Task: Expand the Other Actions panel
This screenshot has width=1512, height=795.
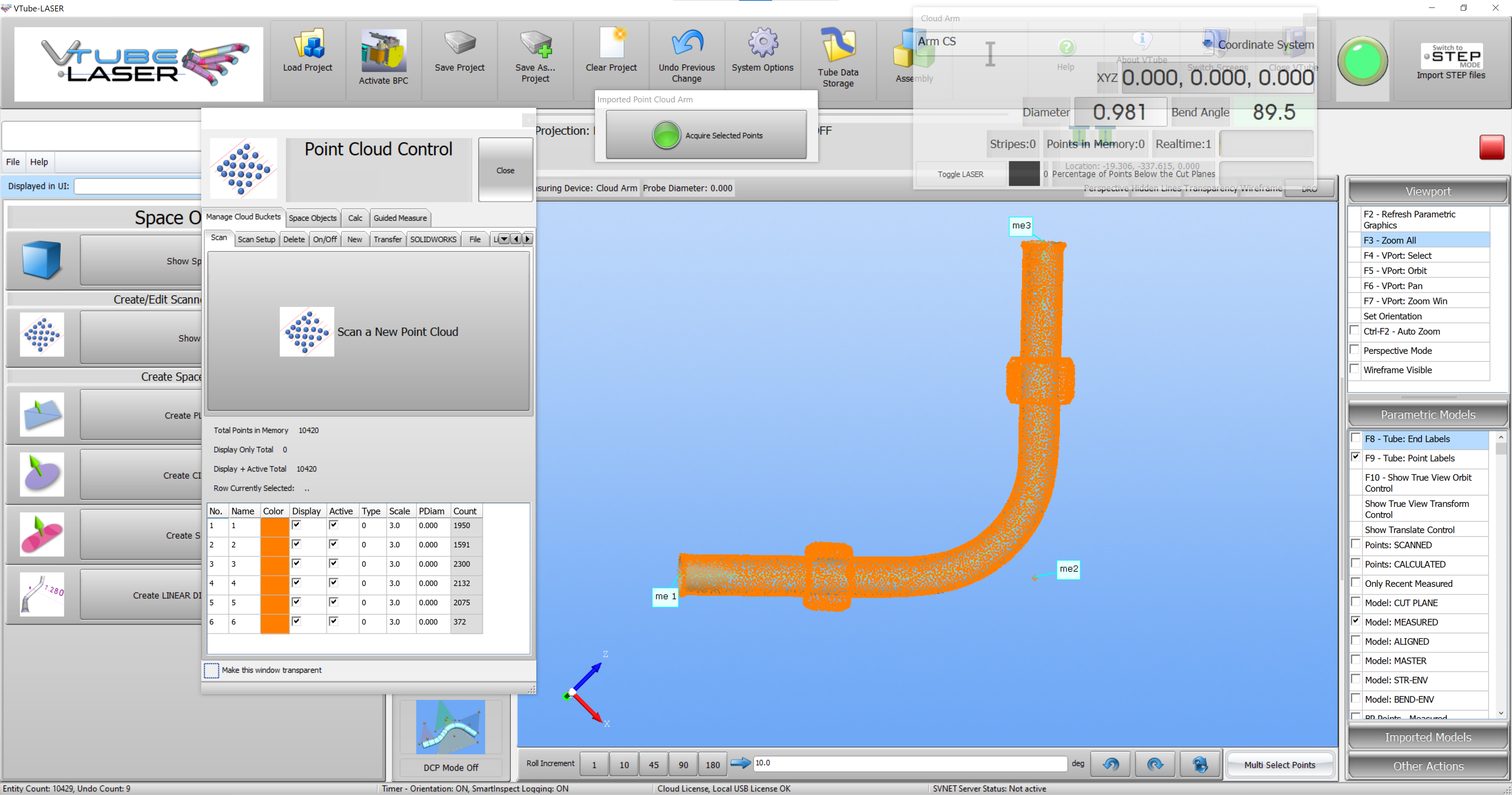Action: 1427,765
